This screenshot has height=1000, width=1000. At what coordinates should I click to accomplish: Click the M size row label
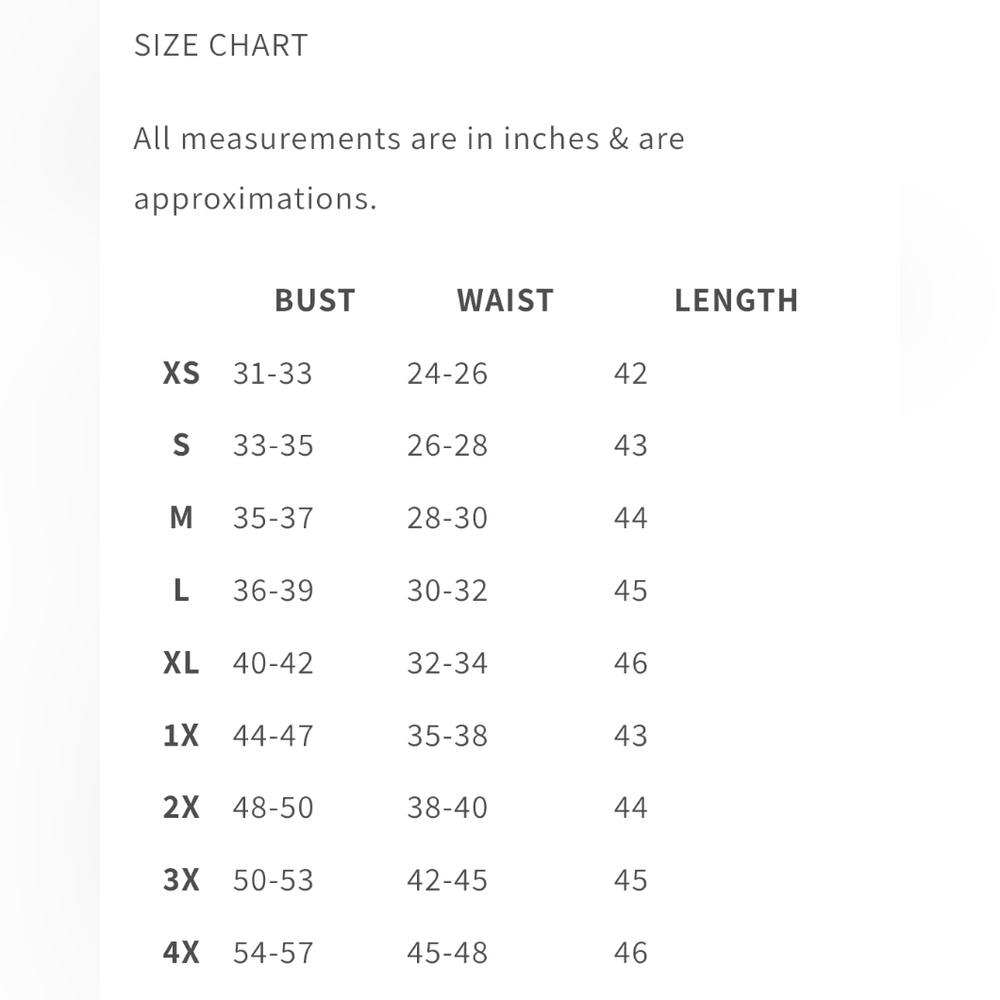pyautogui.click(x=181, y=517)
